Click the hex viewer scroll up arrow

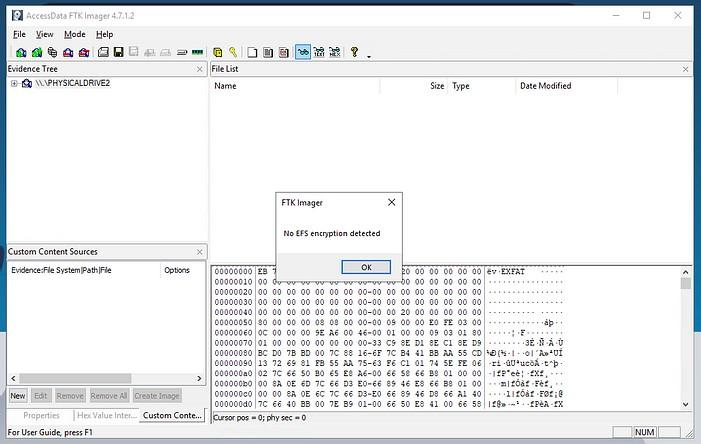[685, 272]
